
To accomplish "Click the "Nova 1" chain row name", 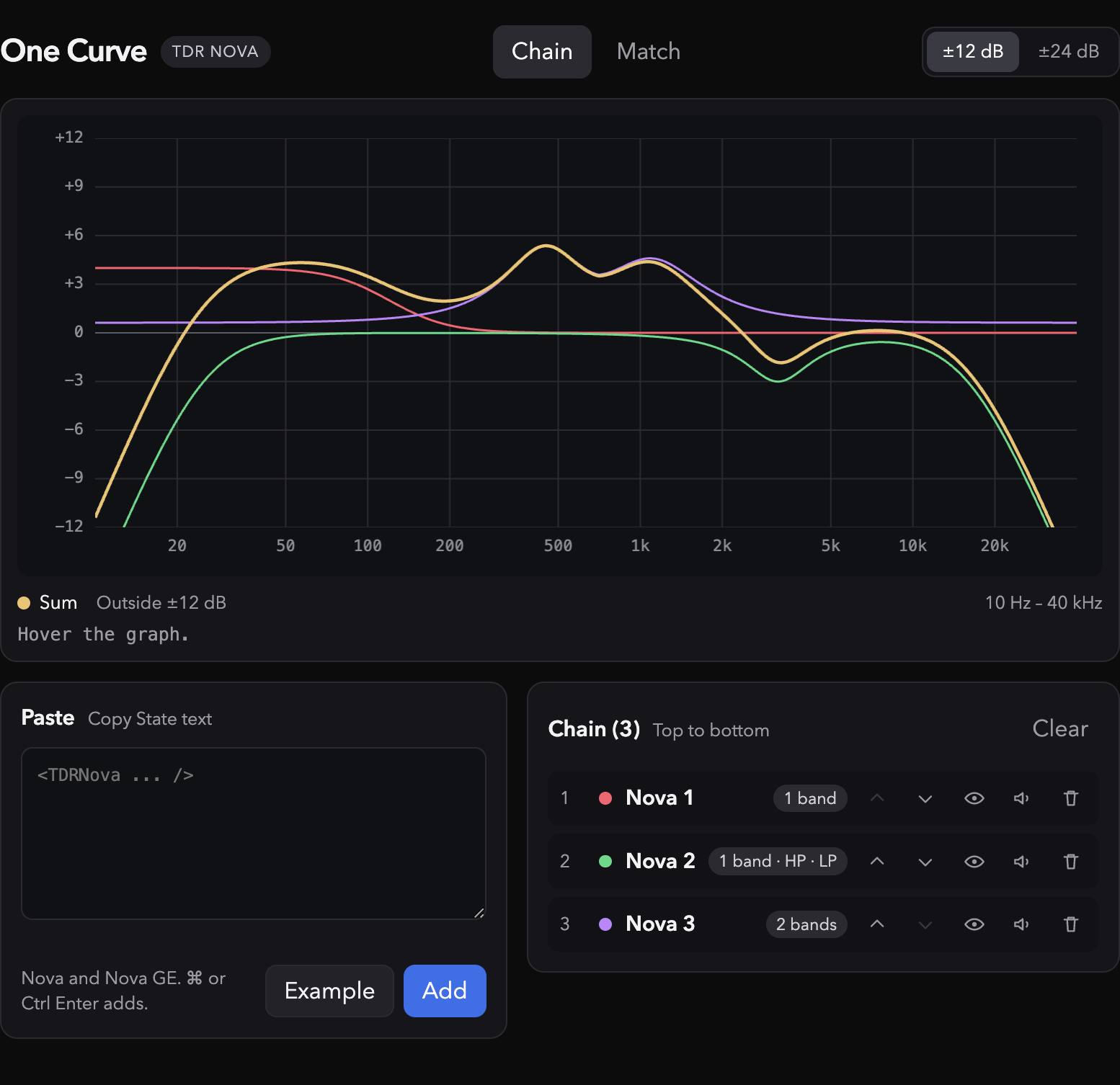I will [659, 798].
